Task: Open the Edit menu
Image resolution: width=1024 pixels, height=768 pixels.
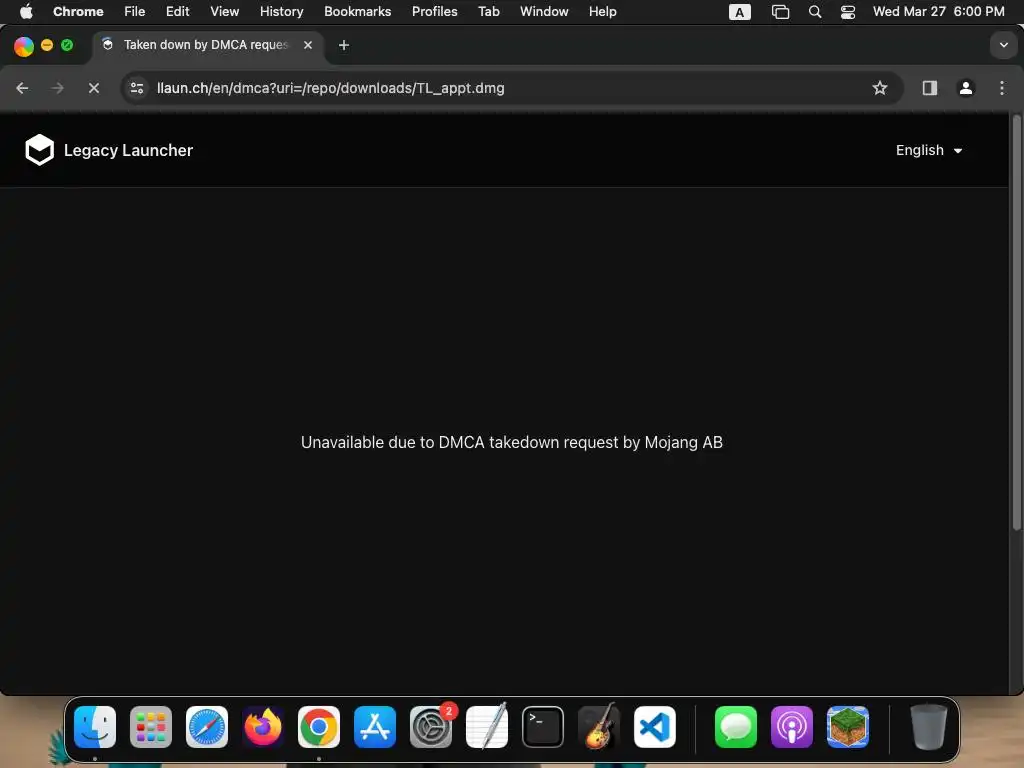Action: (x=177, y=12)
